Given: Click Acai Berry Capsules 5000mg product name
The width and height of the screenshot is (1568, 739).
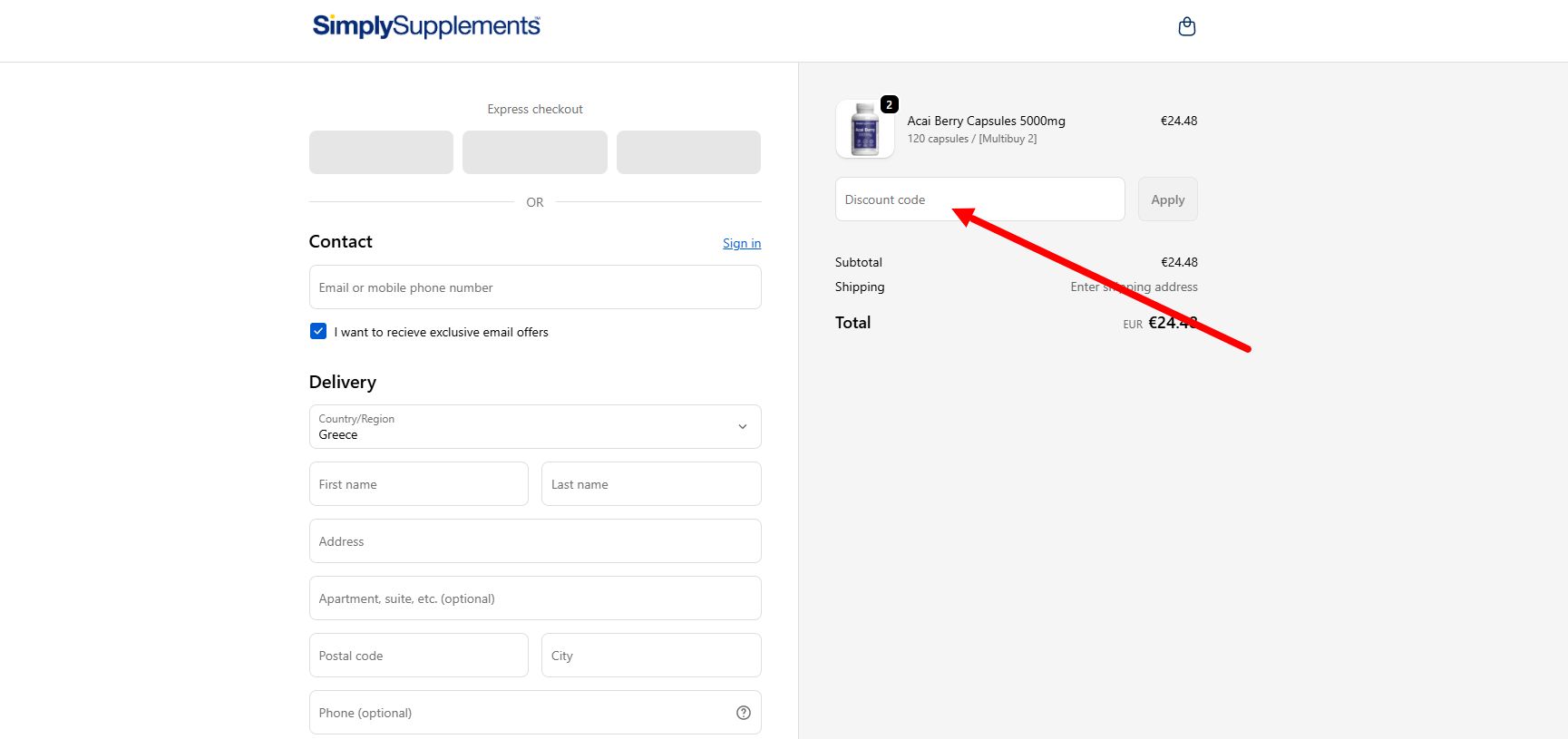Looking at the screenshot, I should click(x=987, y=121).
